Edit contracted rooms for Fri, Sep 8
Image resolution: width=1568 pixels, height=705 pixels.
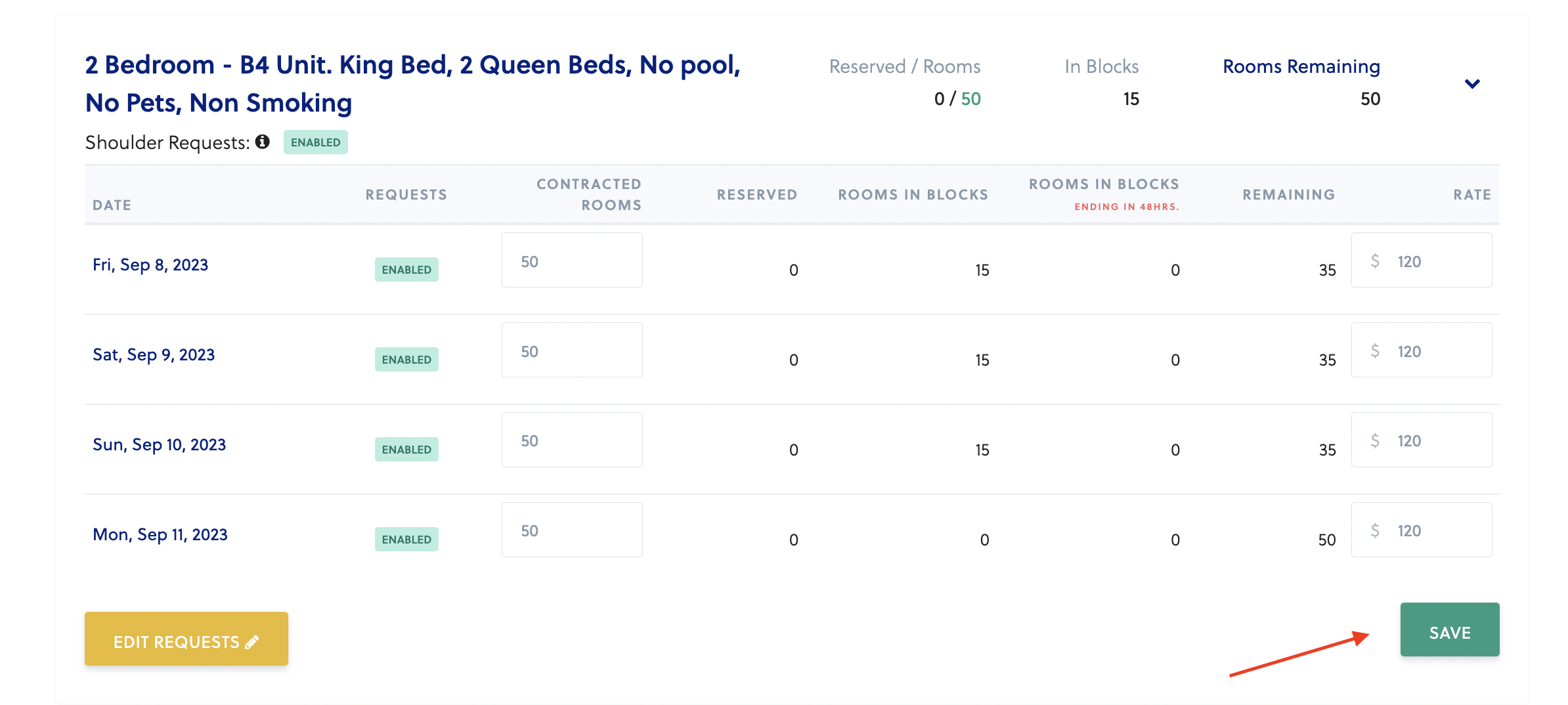[572, 261]
